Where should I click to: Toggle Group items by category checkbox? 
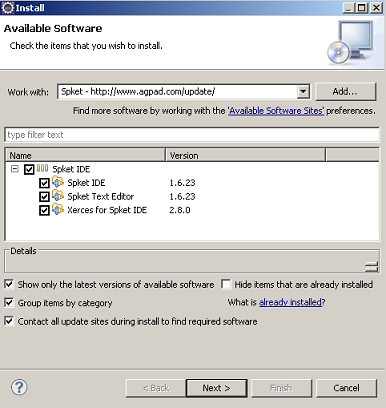[x=9, y=303]
